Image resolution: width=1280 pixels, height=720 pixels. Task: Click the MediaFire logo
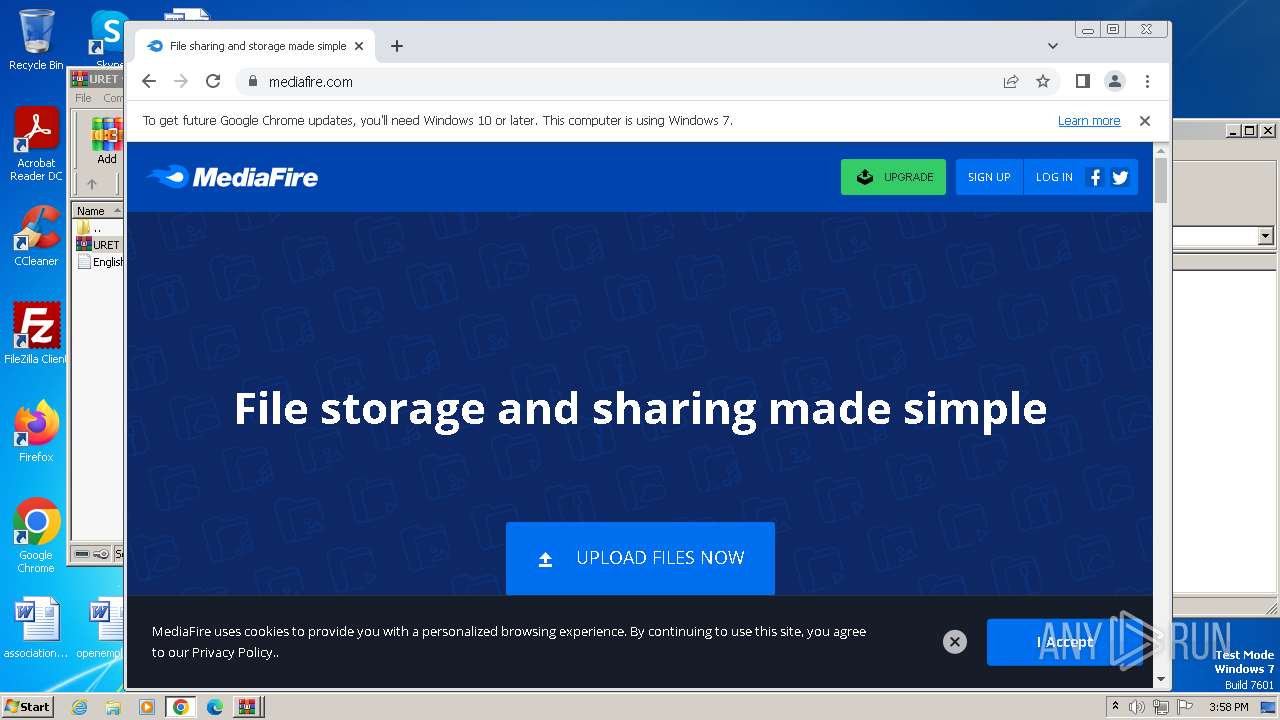pos(232,177)
